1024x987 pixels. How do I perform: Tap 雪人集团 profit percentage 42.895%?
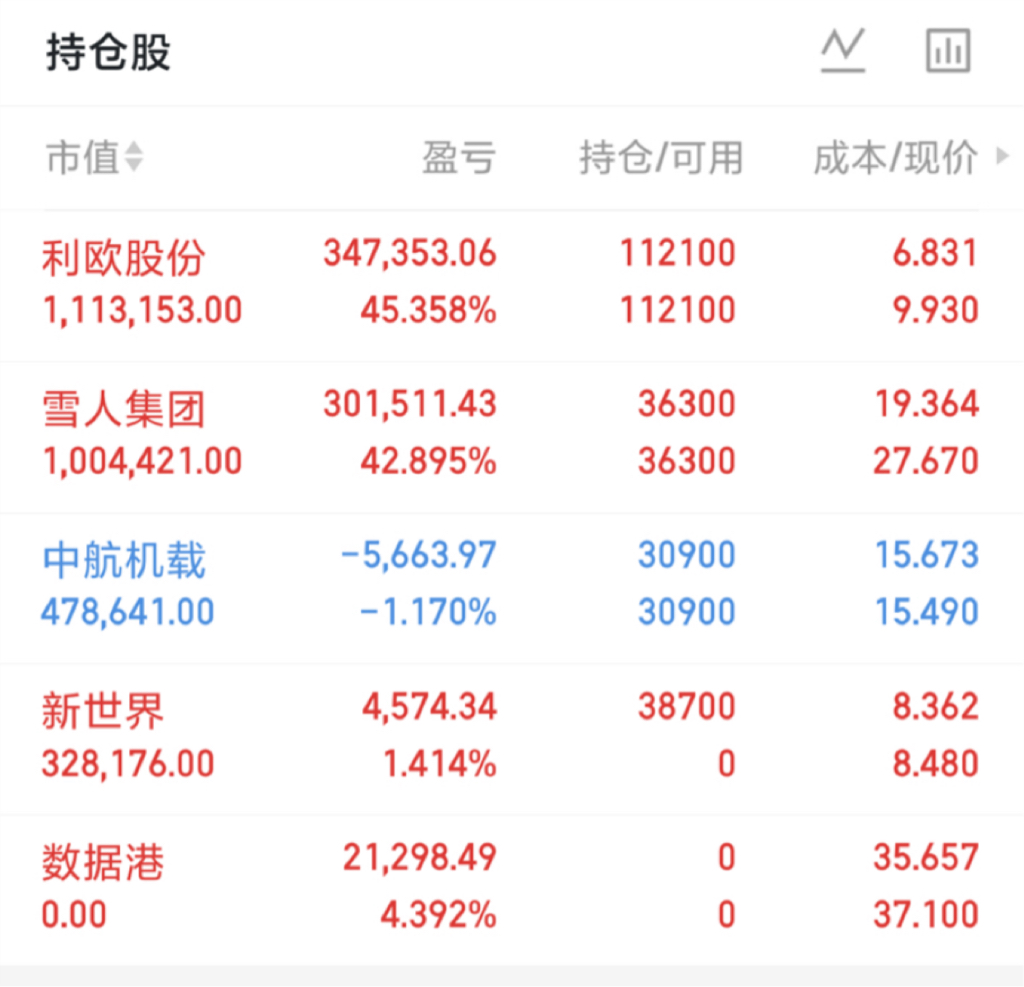428,461
